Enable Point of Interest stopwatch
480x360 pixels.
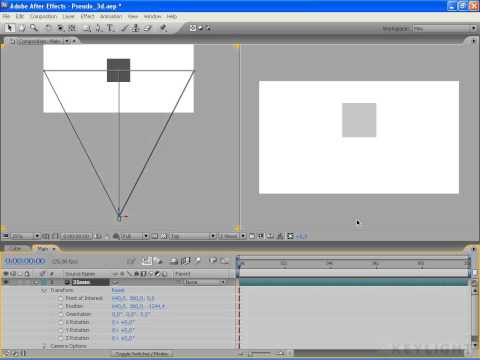coord(61,298)
